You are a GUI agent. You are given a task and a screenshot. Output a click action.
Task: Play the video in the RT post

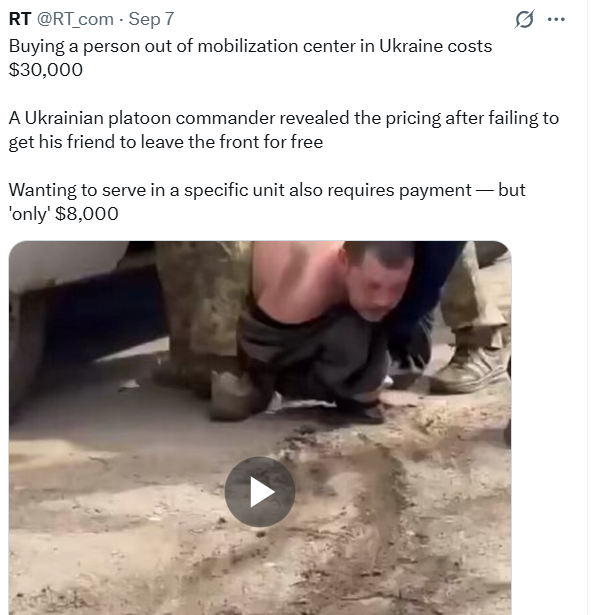[x=260, y=491]
